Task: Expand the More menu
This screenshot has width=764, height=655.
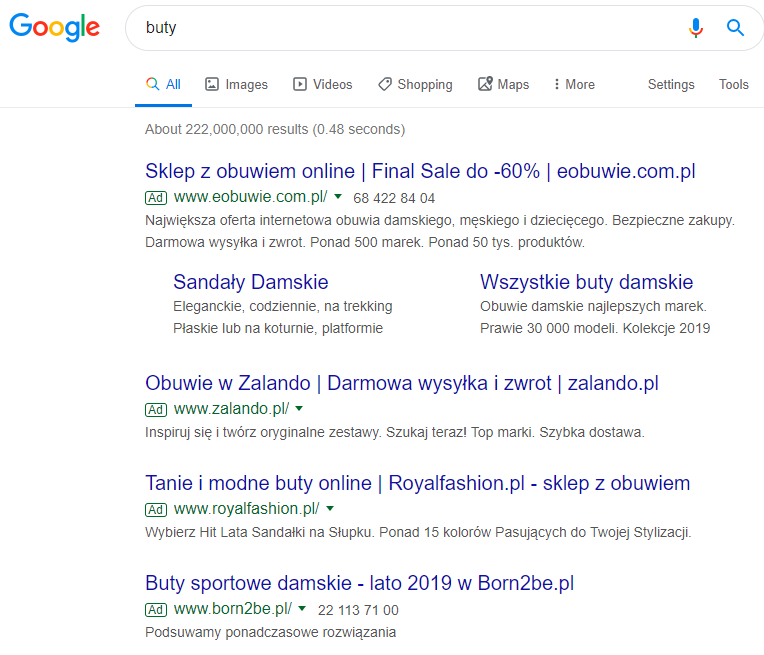Action: coord(574,84)
